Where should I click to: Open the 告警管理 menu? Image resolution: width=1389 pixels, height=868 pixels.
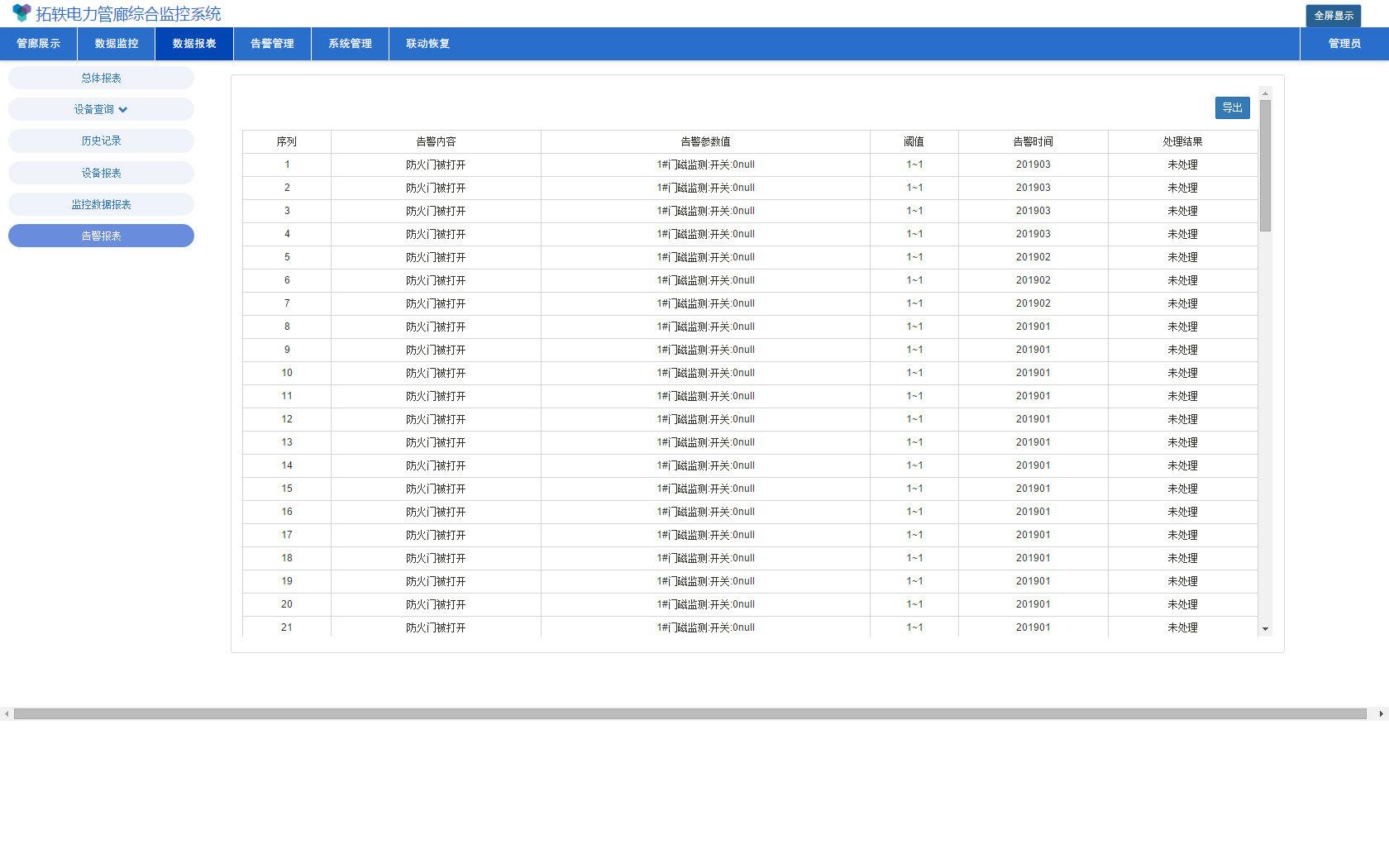coord(272,44)
